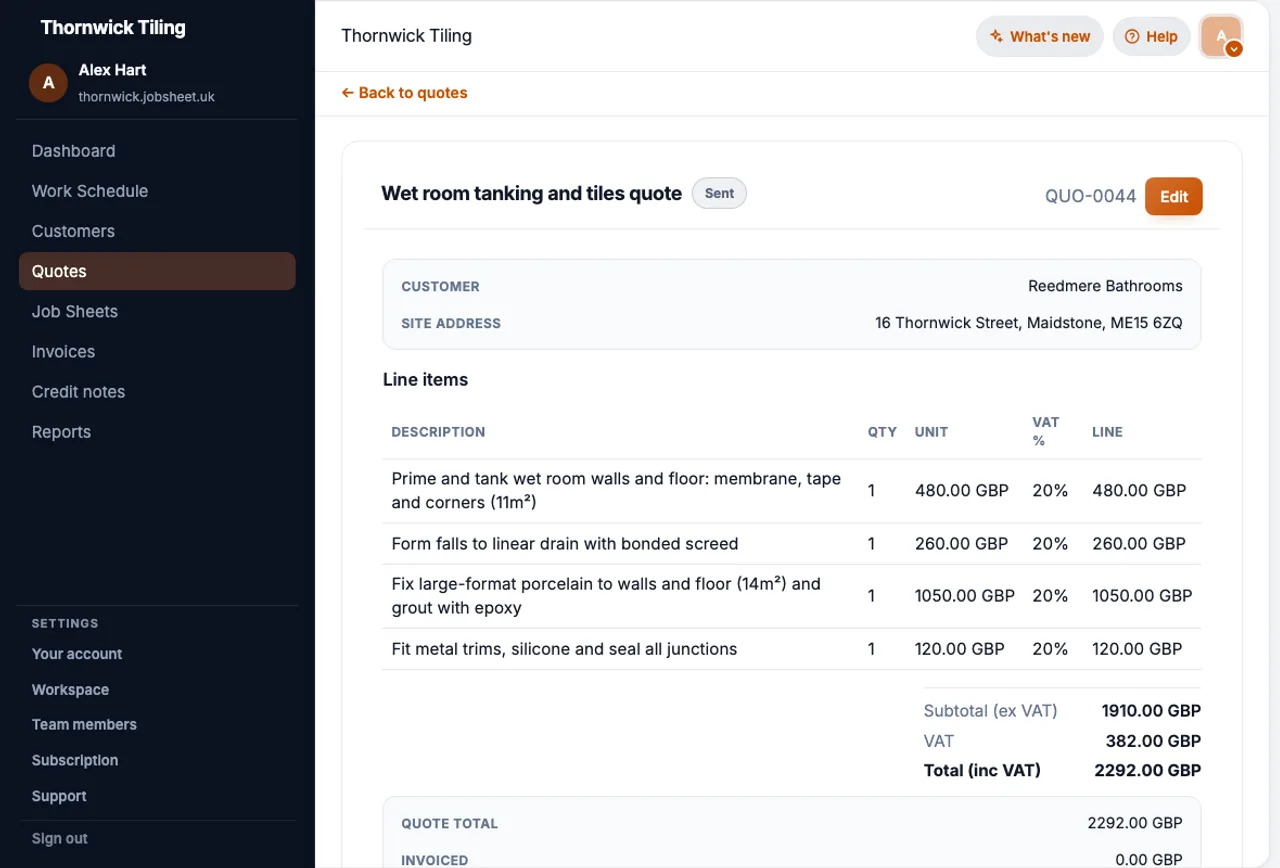Viewport: 1280px width, 868px height.
Task: Click the sparkle icon in What's new
Action: [996, 37]
